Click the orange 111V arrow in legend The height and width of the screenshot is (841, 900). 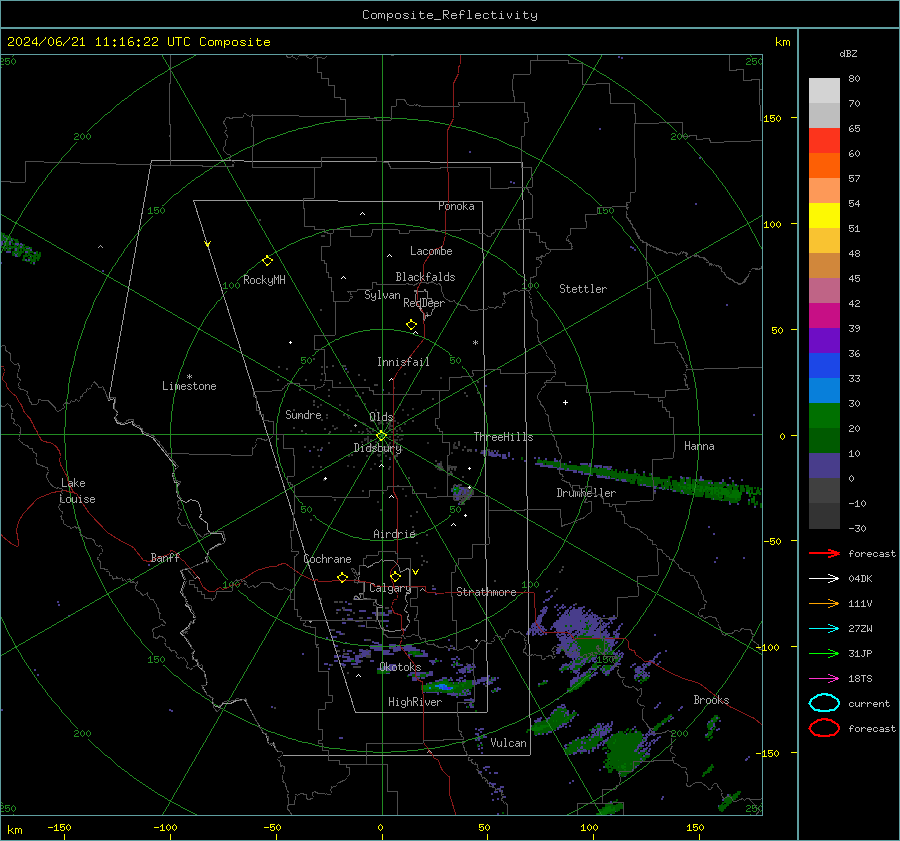click(824, 603)
